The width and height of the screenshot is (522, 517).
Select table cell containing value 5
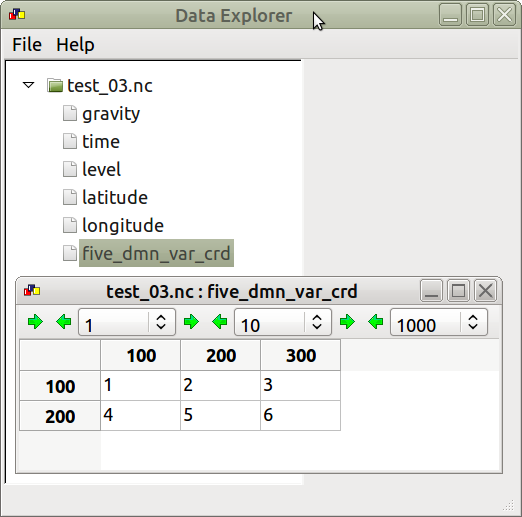click(x=220, y=415)
